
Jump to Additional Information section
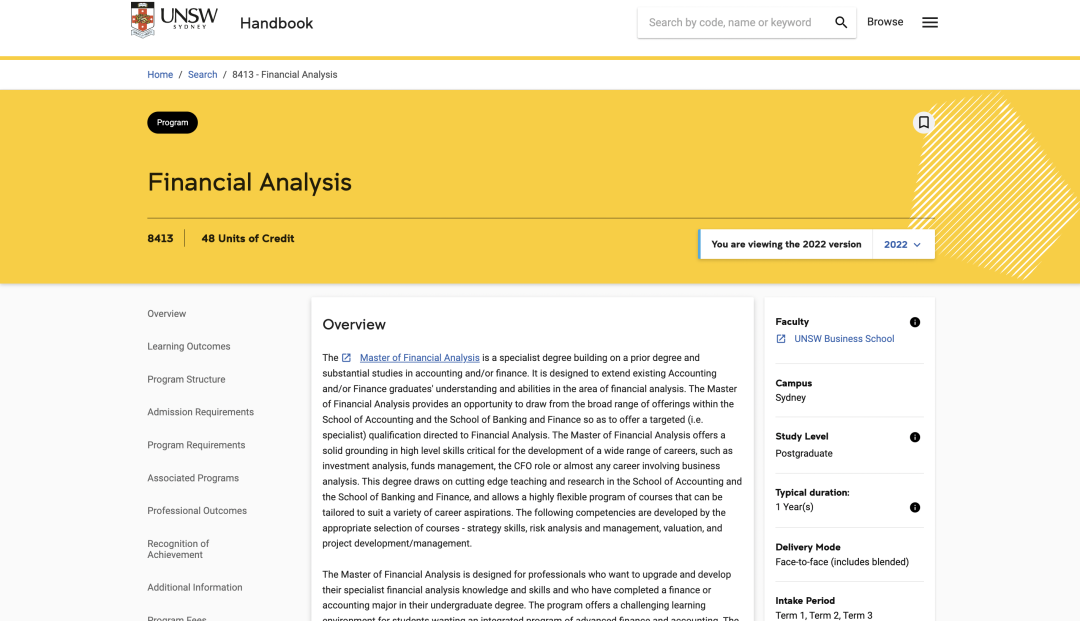point(195,587)
